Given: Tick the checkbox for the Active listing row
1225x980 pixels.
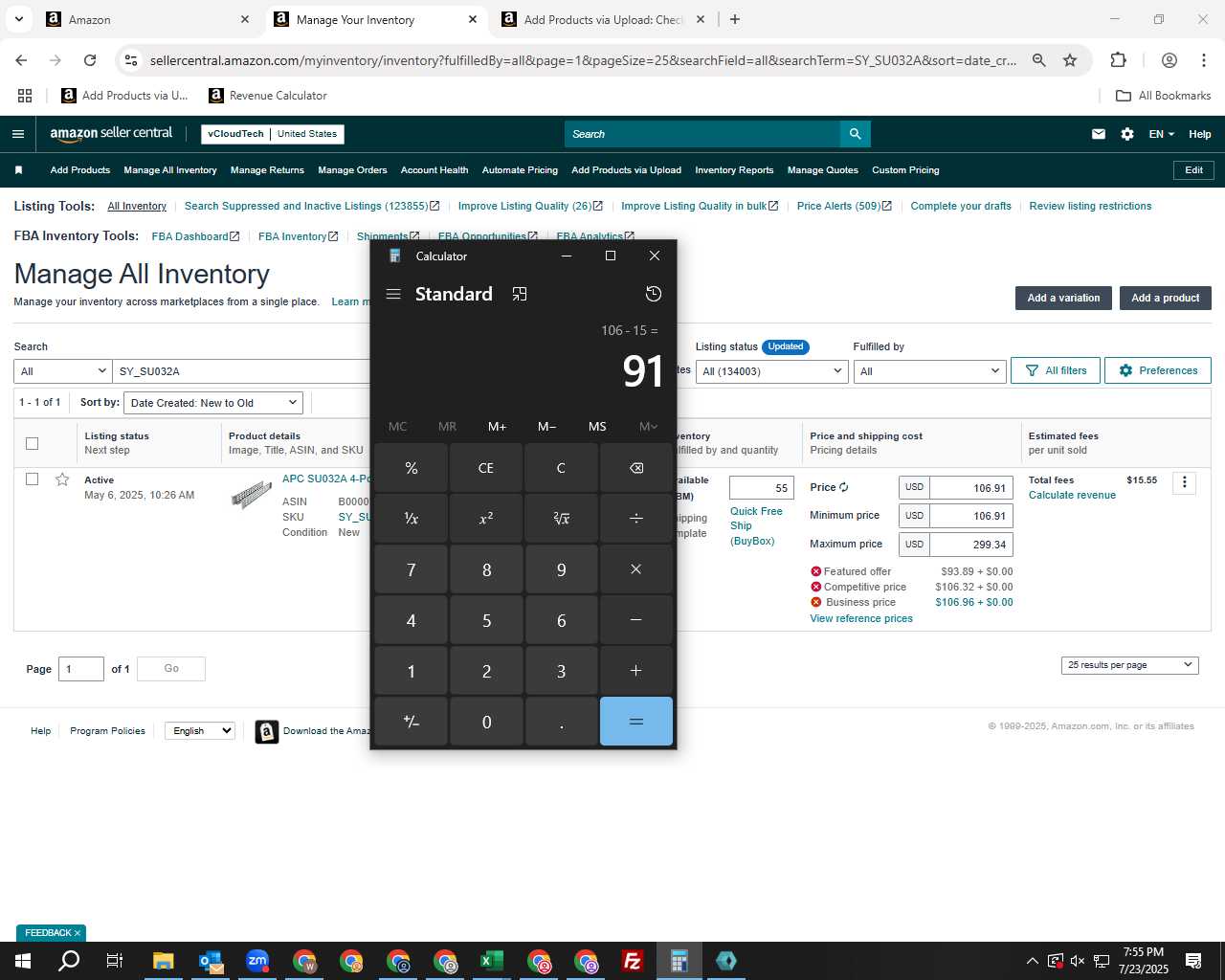Looking at the screenshot, I should pos(32,479).
